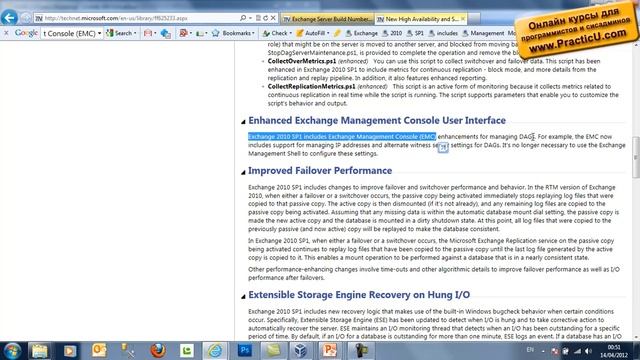Open the keys/tools taskbar icon
The width and height of the screenshot is (640, 360).
point(128,351)
